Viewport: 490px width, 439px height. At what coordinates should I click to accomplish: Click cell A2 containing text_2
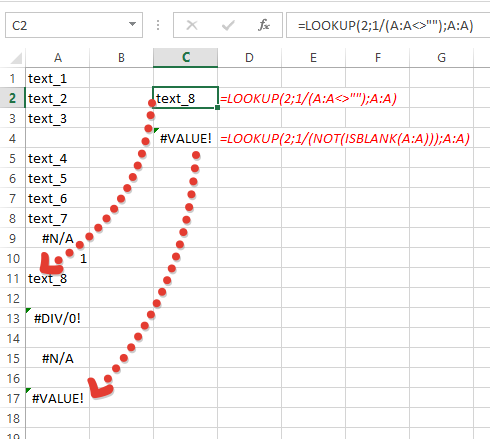point(58,98)
